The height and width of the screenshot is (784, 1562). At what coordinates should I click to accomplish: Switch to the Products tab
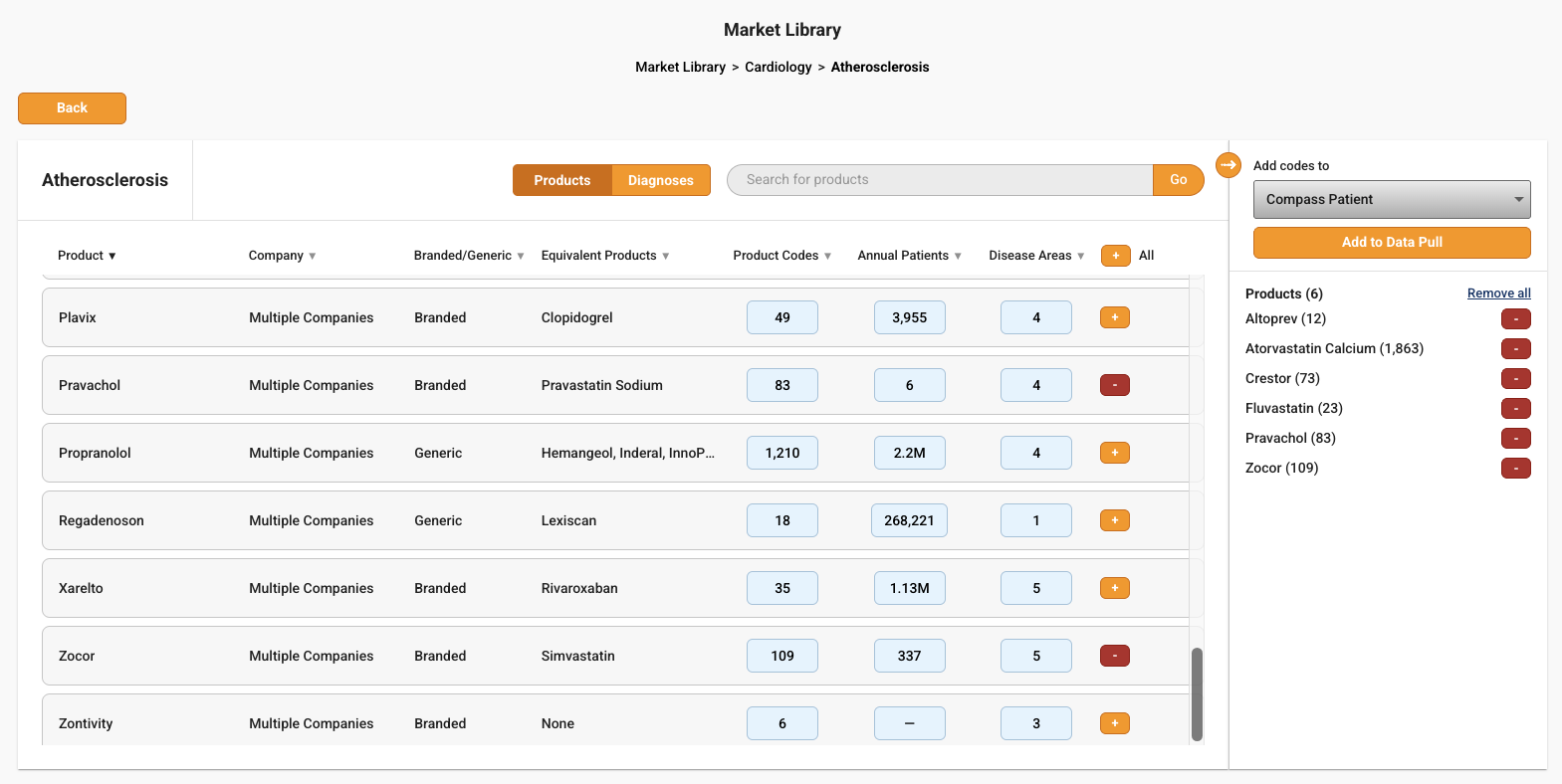tap(561, 180)
